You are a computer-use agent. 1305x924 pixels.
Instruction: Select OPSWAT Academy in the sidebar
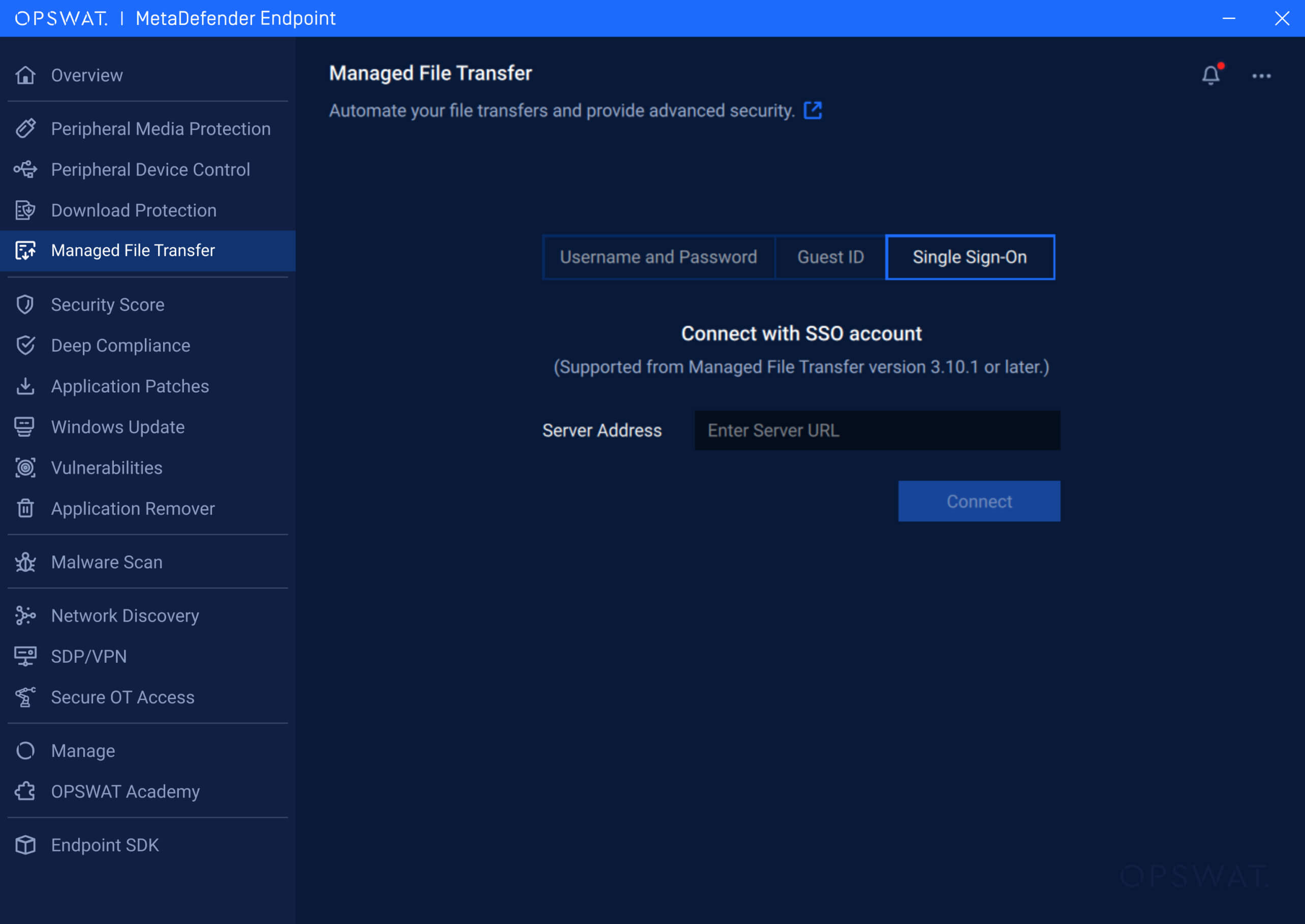click(125, 791)
